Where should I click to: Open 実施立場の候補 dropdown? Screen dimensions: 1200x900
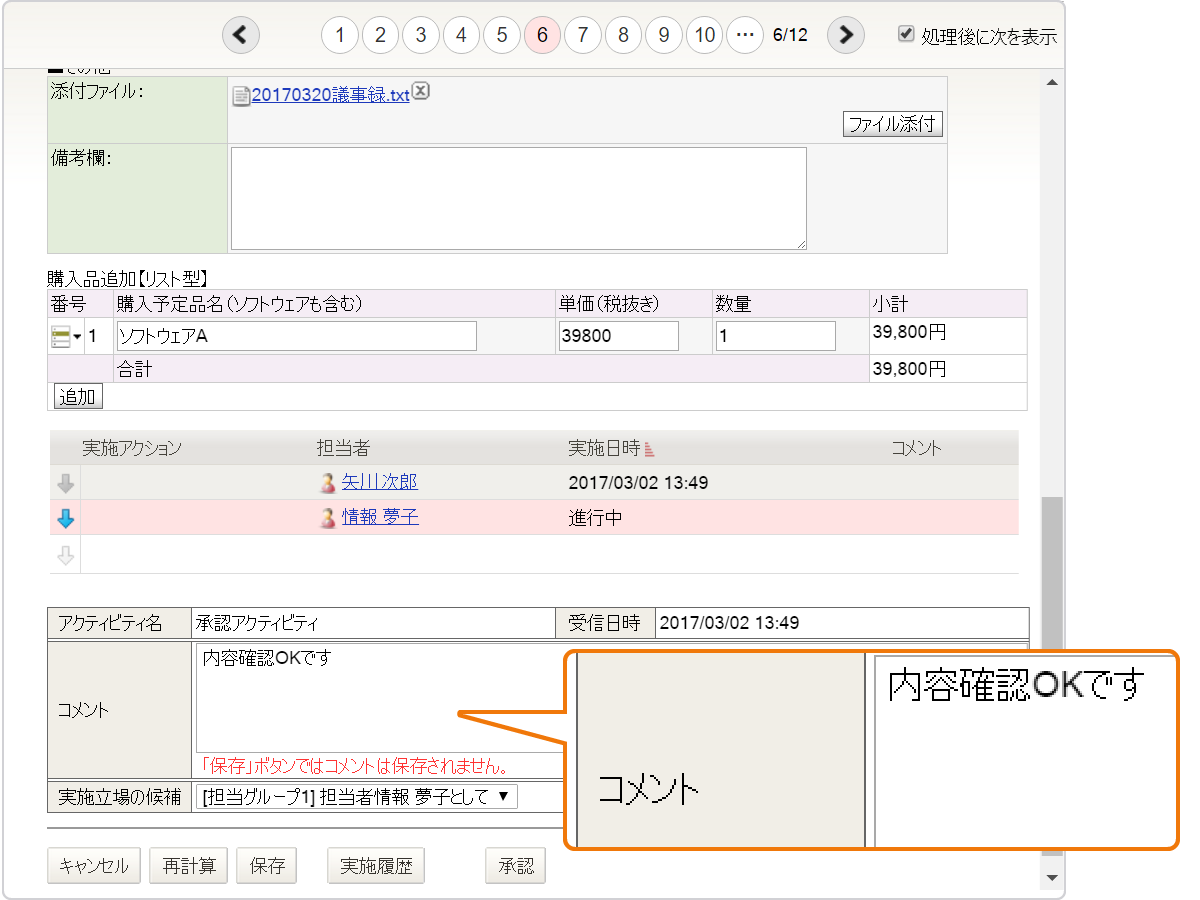pos(357,797)
